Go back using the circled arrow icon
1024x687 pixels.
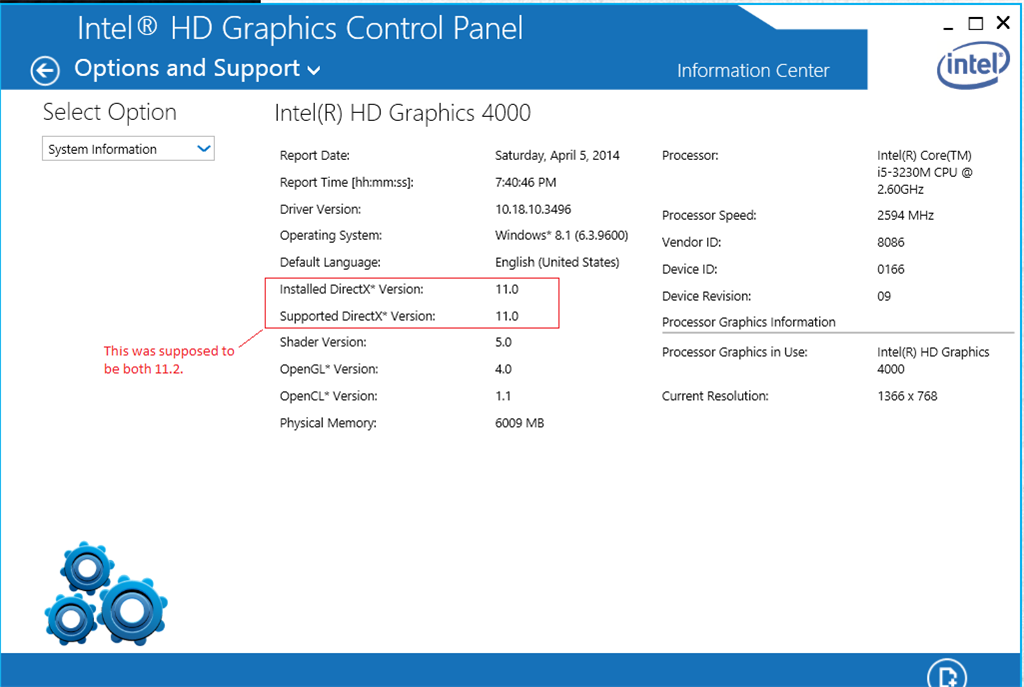[x=45, y=71]
